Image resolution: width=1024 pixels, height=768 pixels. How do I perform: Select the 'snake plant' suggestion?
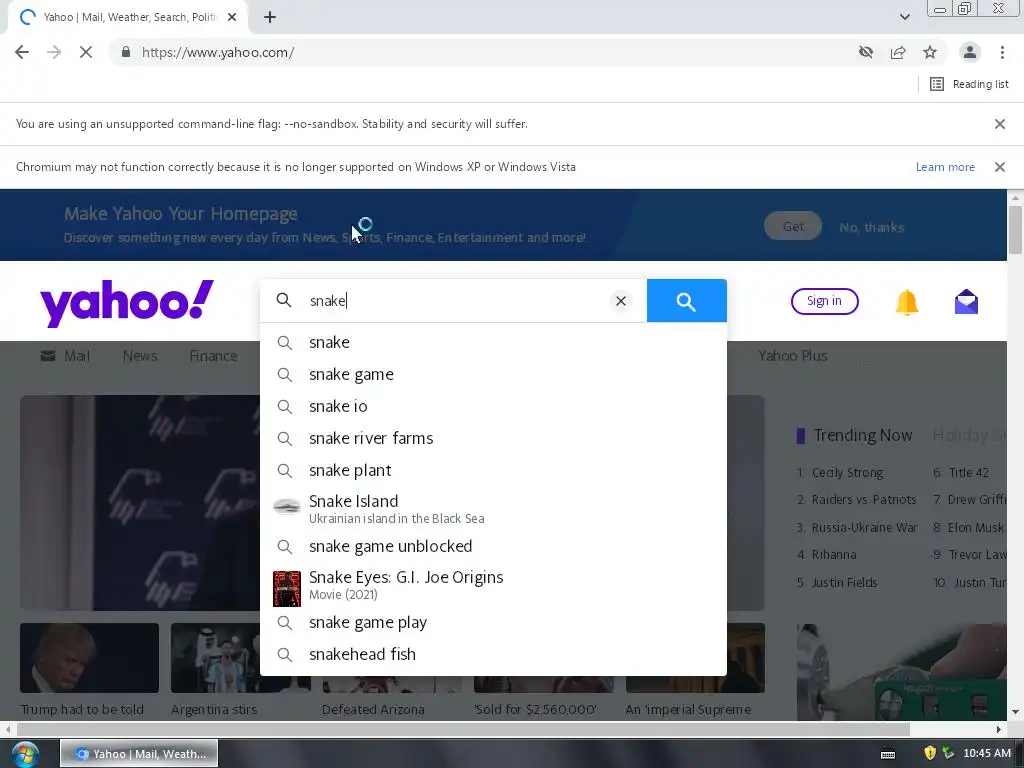[493, 470]
